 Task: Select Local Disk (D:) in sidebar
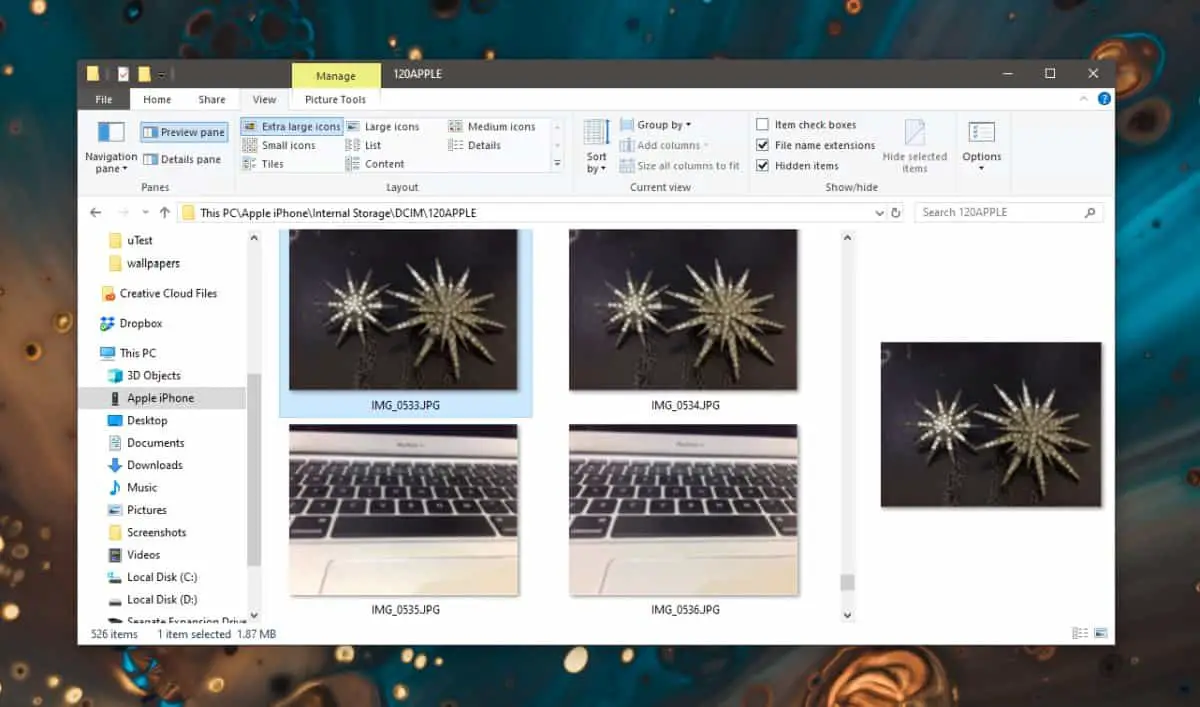[152, 600]
